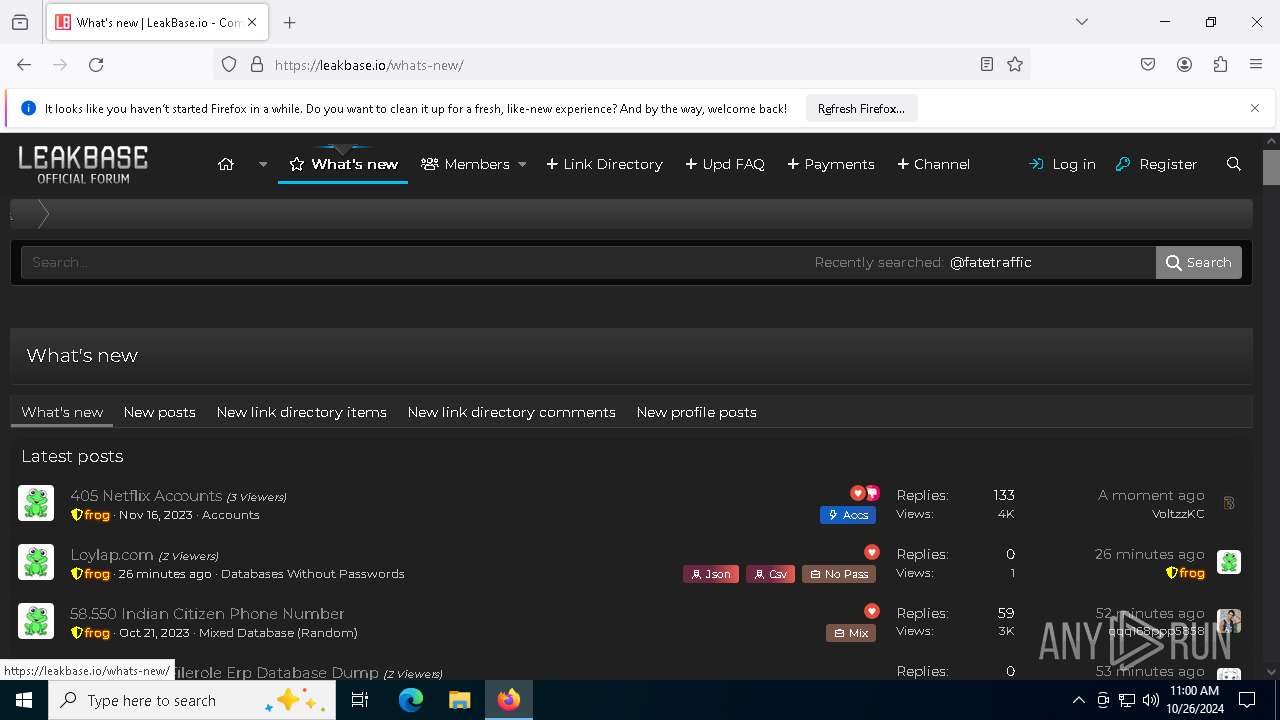Open the What's new navigation menu
This screenshot has height=720, width=1280.
343,164
